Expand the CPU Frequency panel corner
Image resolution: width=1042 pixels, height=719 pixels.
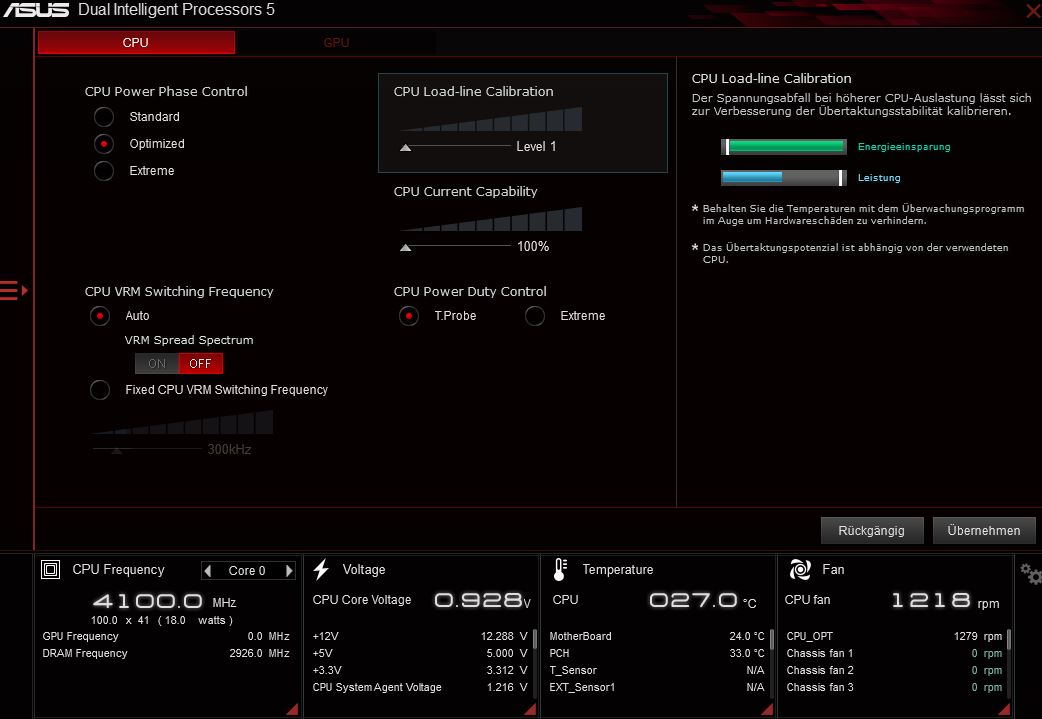point(292,709)
